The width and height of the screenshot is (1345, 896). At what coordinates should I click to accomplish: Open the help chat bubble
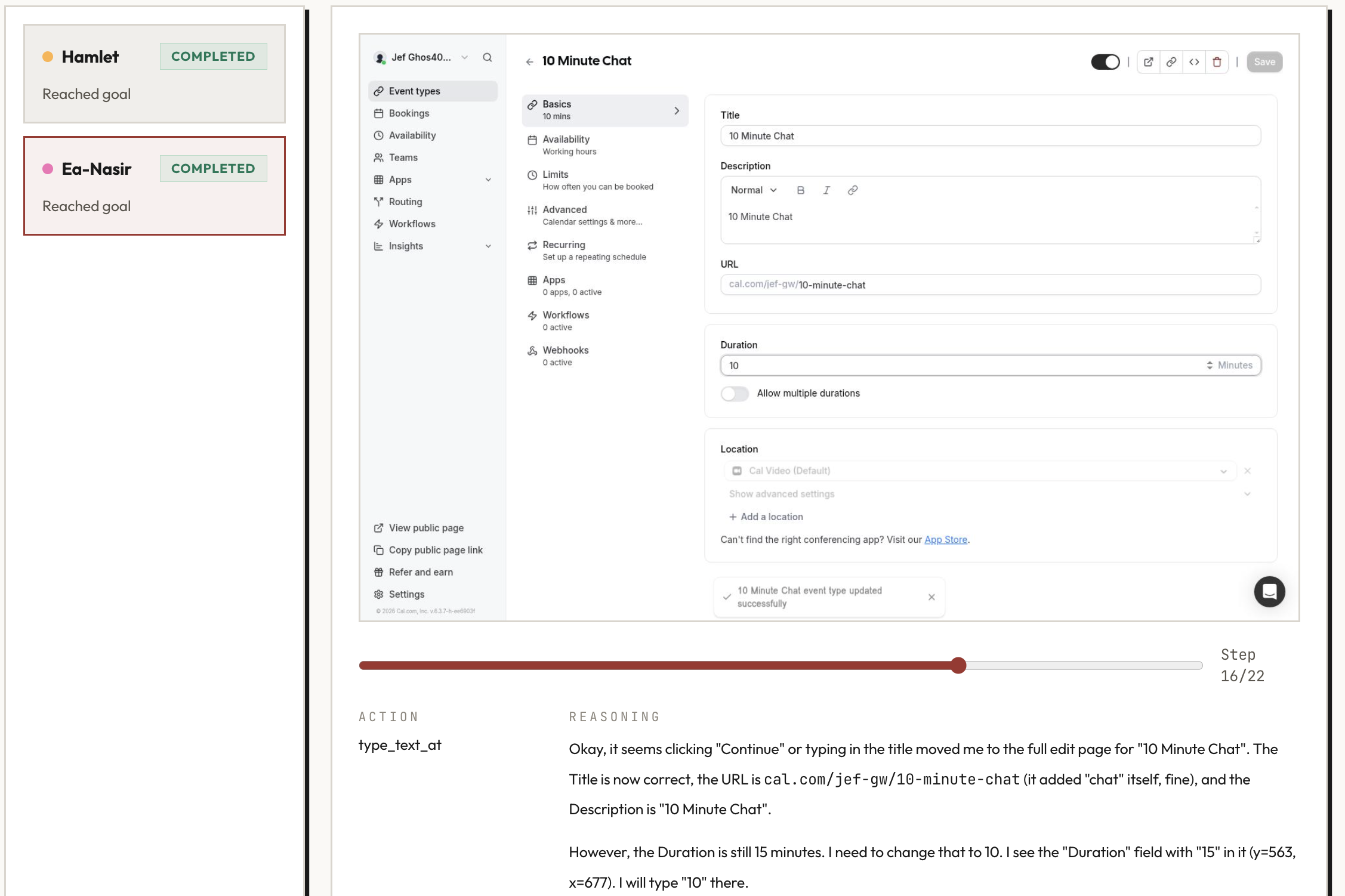point(1270,591)
